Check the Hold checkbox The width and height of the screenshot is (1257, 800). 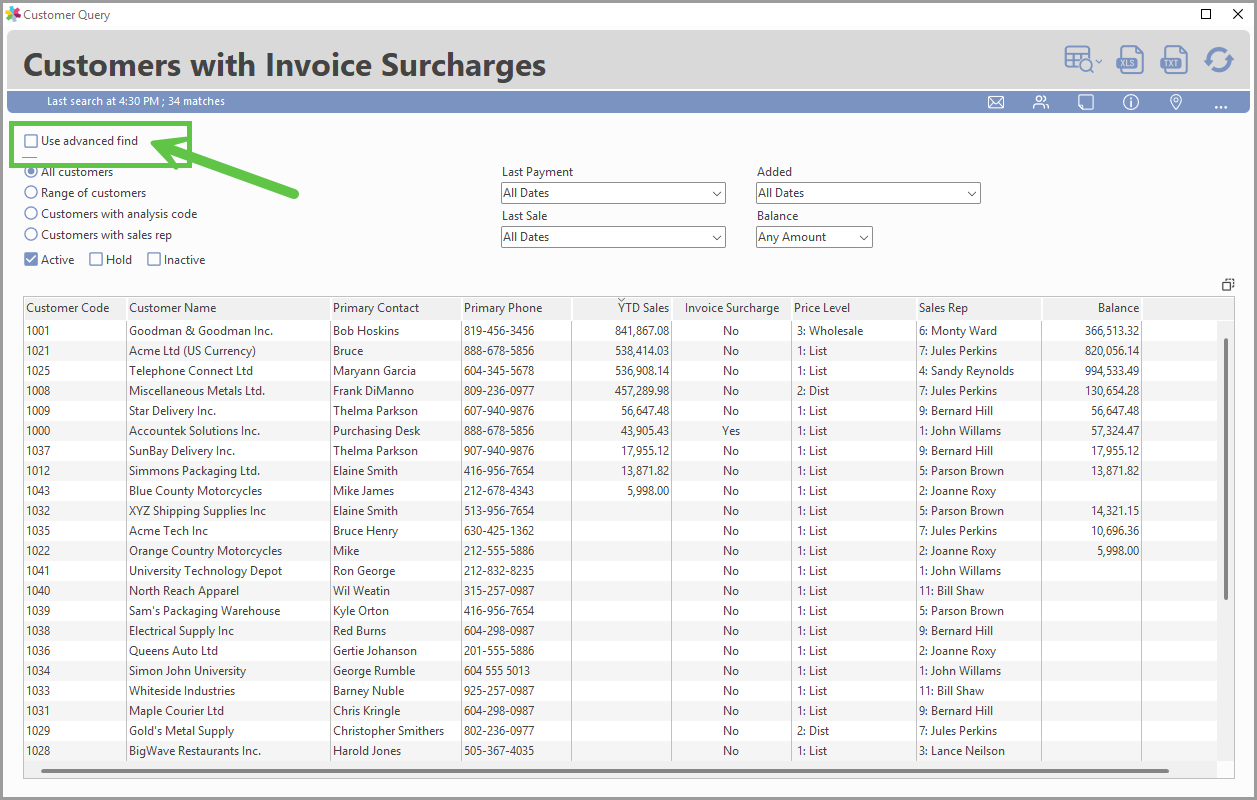[x=96, y=260]
